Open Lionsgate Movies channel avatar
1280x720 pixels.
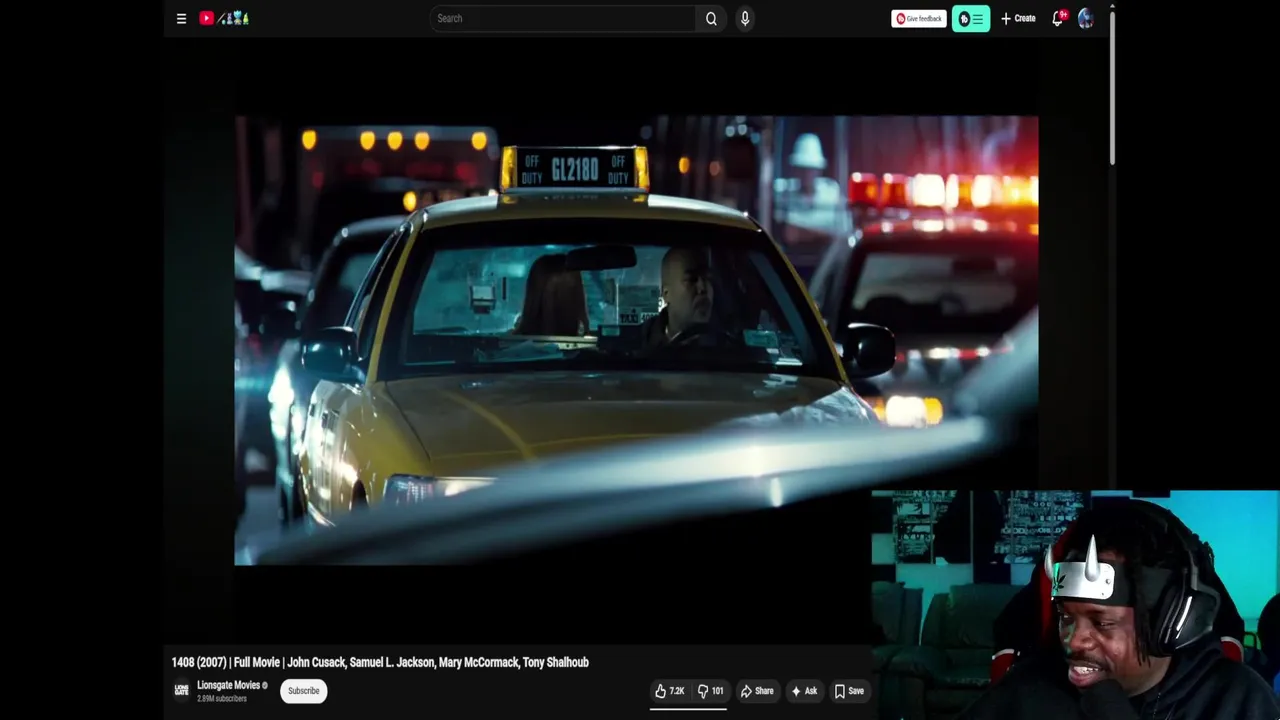pyautogui.click(x=181, y=690)
